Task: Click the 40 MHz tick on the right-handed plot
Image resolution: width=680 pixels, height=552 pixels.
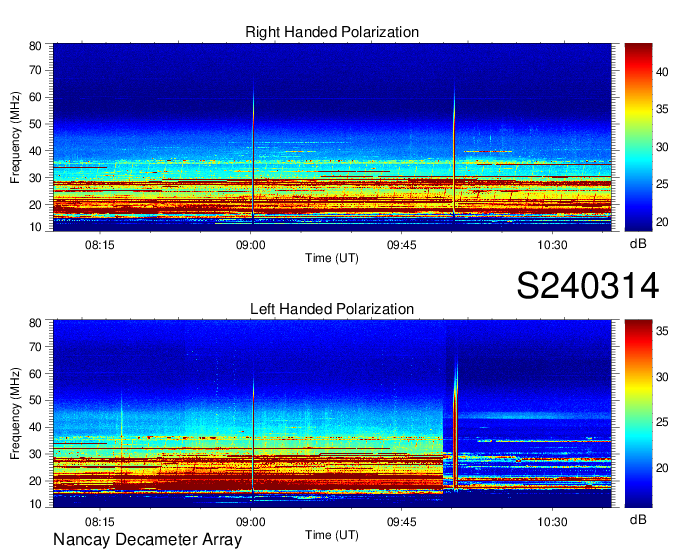Action: [36, 151]
